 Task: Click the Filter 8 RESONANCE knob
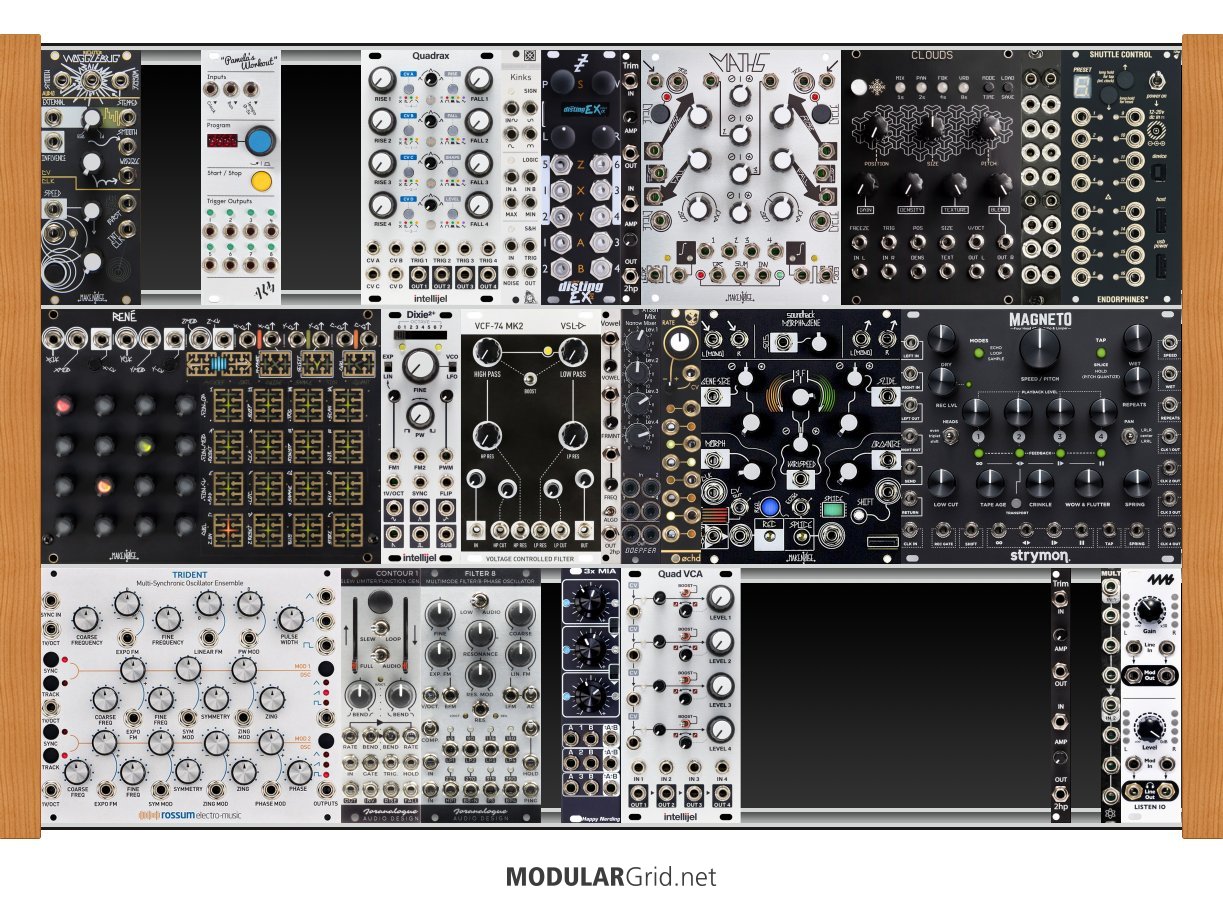coord(479,633)
